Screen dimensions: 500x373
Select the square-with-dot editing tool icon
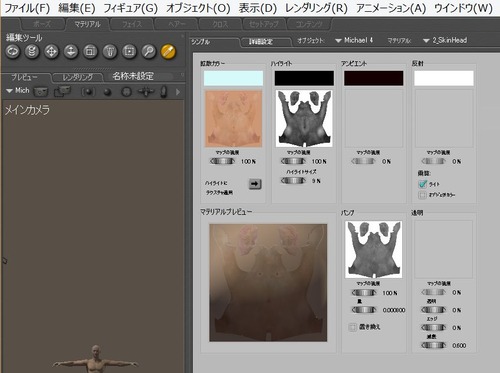click(x=129, y=52)
